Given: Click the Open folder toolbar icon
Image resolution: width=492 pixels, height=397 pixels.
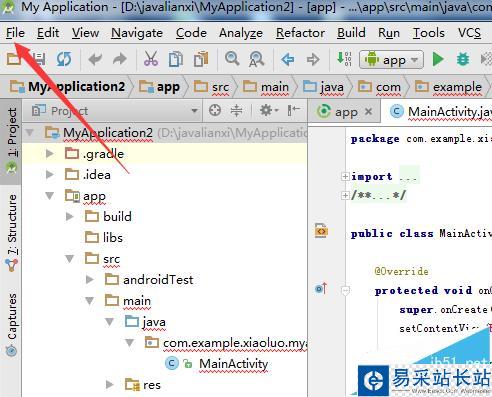Looking at the screenshot, I should click(x=14, y=59).
